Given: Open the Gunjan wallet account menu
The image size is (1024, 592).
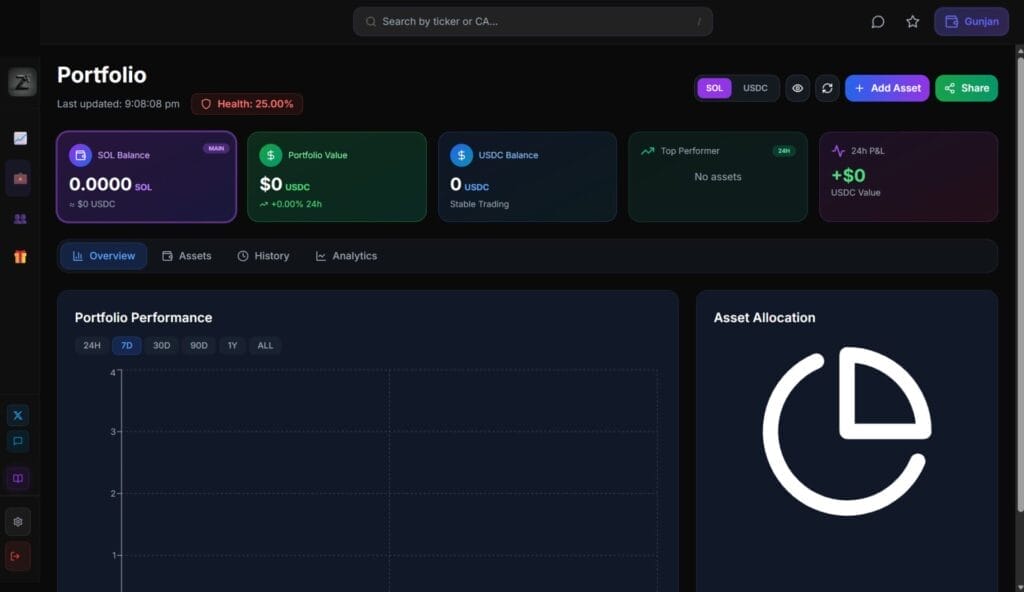Looking at the screenshot, I should coord(971,22).
